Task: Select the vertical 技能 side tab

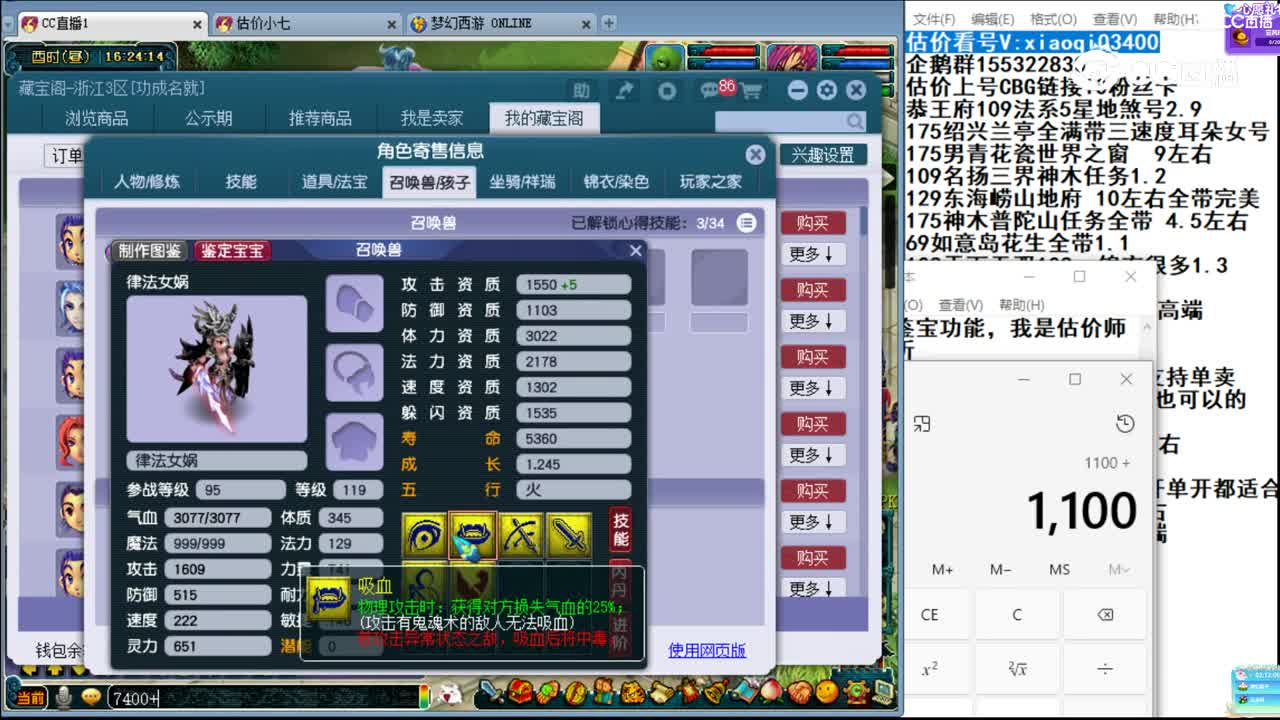Action: click(621, 529)
